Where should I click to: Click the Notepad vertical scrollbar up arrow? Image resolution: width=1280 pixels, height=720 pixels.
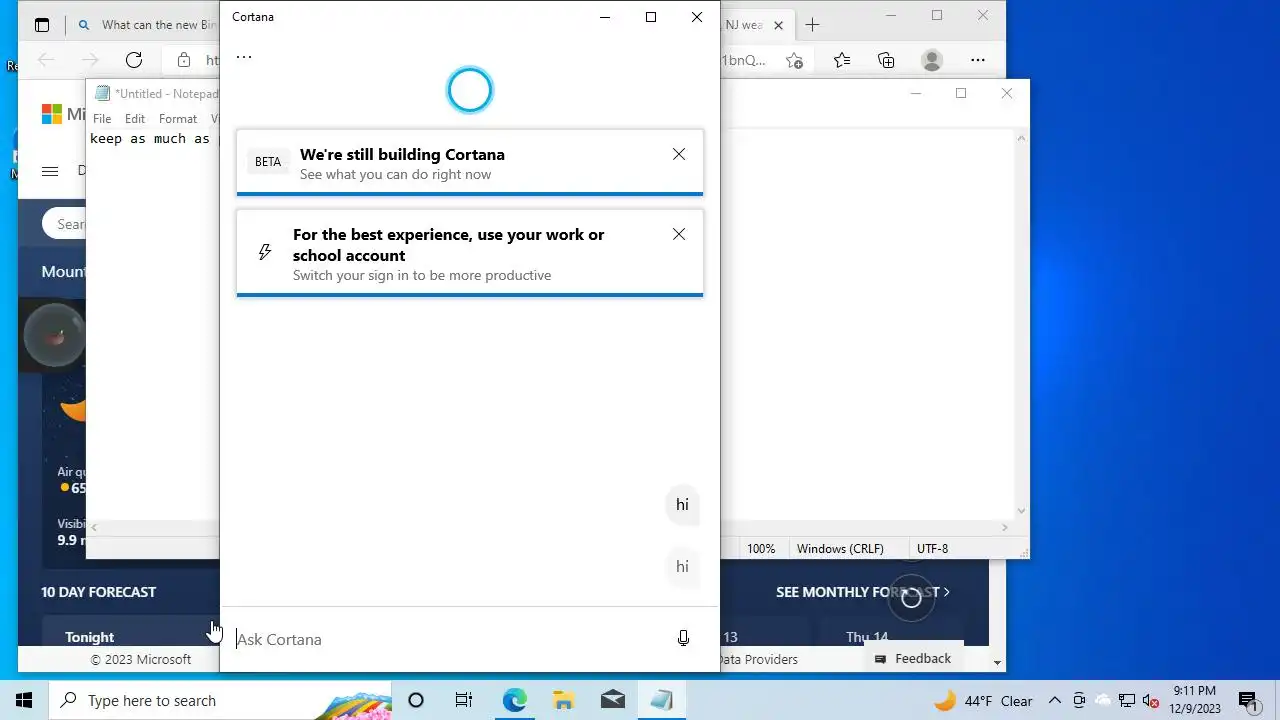point(1021,138)
